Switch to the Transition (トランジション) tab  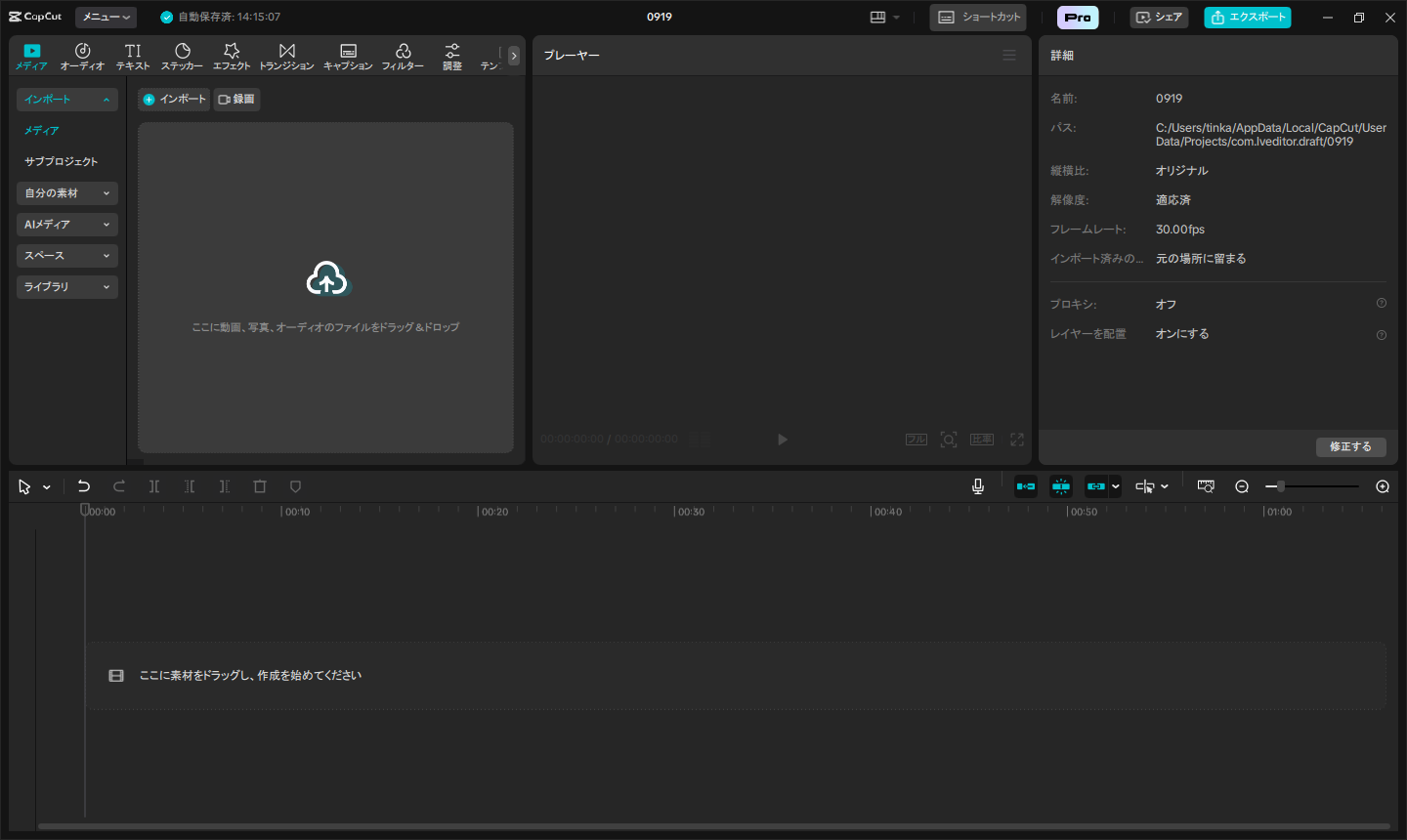point(286,56)
